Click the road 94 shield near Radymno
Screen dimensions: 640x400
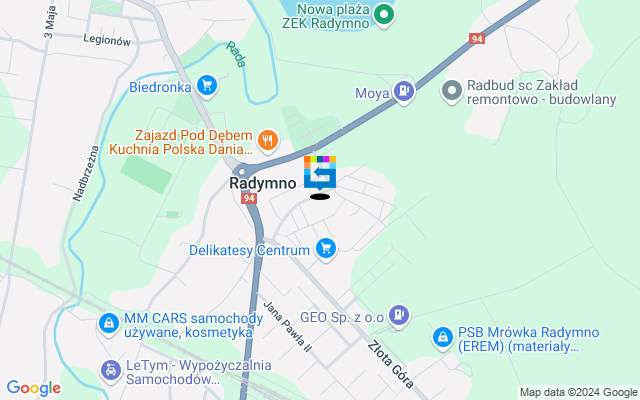point(249,198)
